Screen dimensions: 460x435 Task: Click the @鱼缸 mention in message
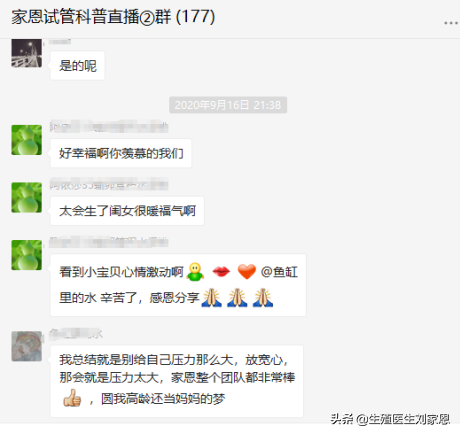pos(279,272)
